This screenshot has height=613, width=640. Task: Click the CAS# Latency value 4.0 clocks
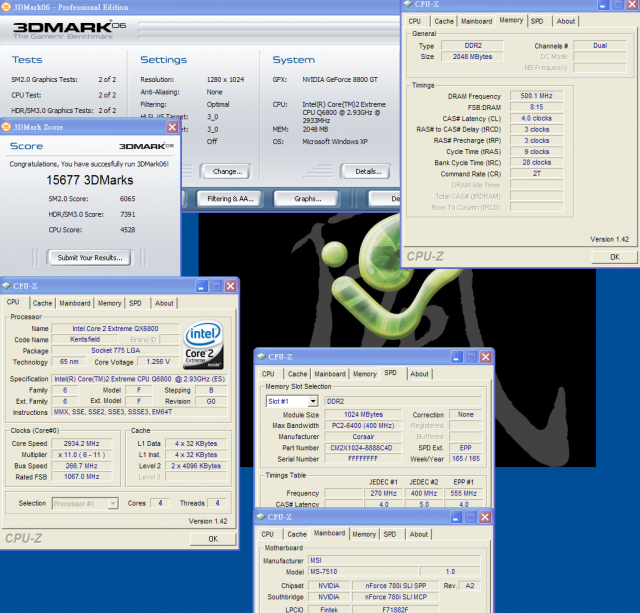tap(536, 118)
